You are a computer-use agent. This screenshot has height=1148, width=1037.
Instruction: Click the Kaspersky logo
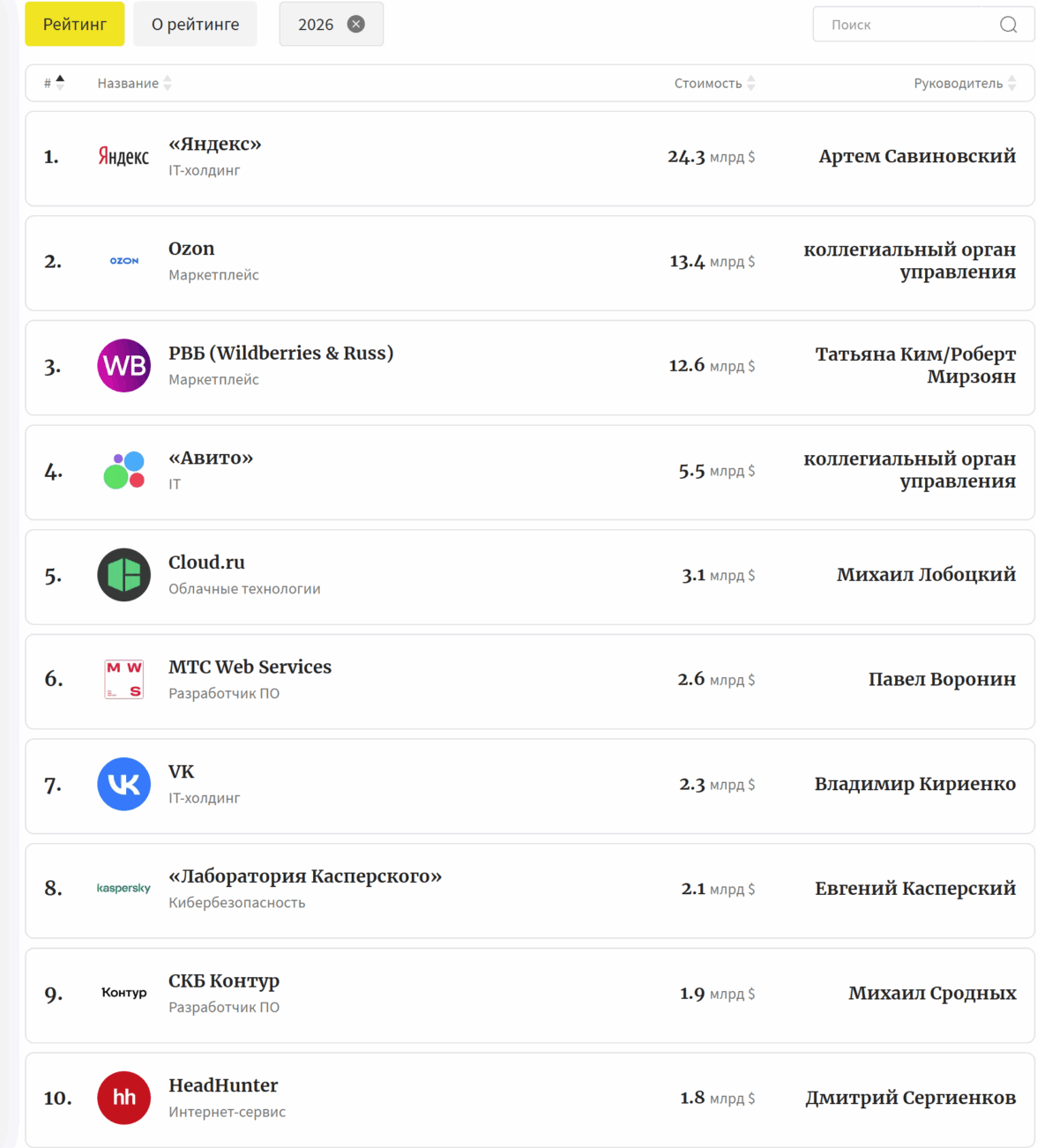(x=123, y=888)
